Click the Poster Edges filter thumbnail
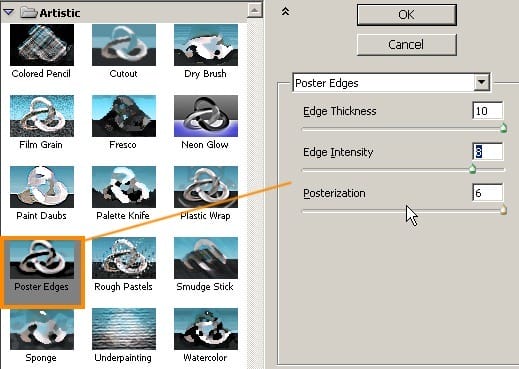519x369 pixels. [42, 259]
